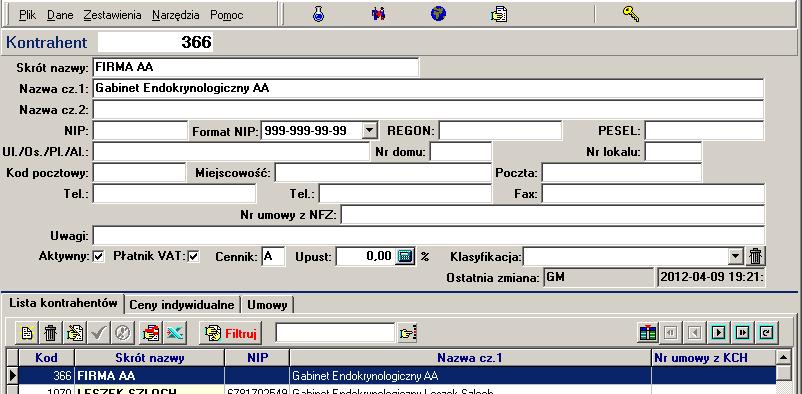Click in the Nr domu field
This screenshot has height=394, width=802.
coord(461,152)
